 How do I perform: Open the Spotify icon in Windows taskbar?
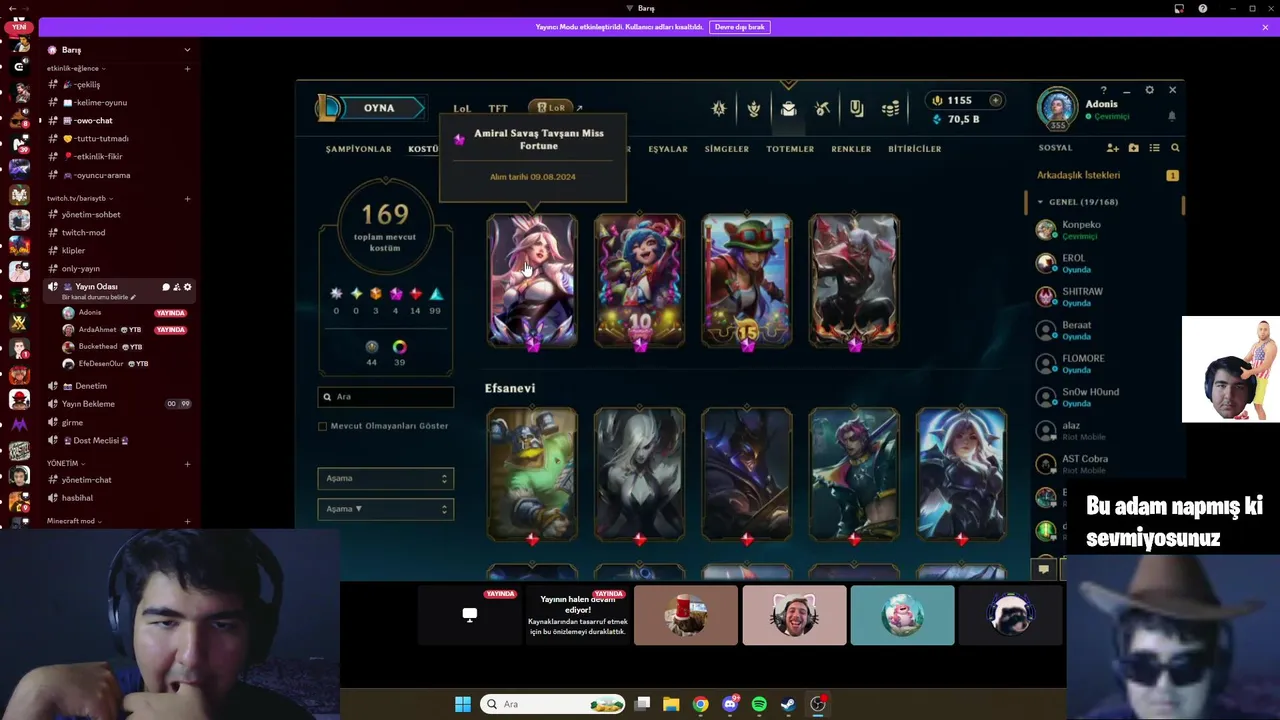tap(759, 704)
